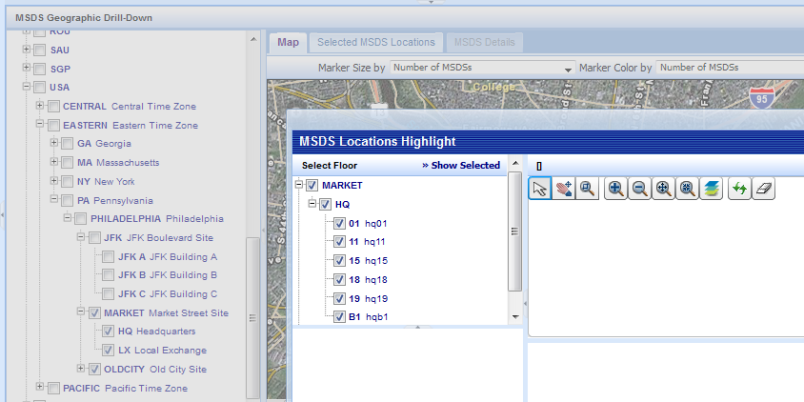This screenshot has height=402, width=804.
Task: Switch to the Map tab
Action: click(288, 43)
